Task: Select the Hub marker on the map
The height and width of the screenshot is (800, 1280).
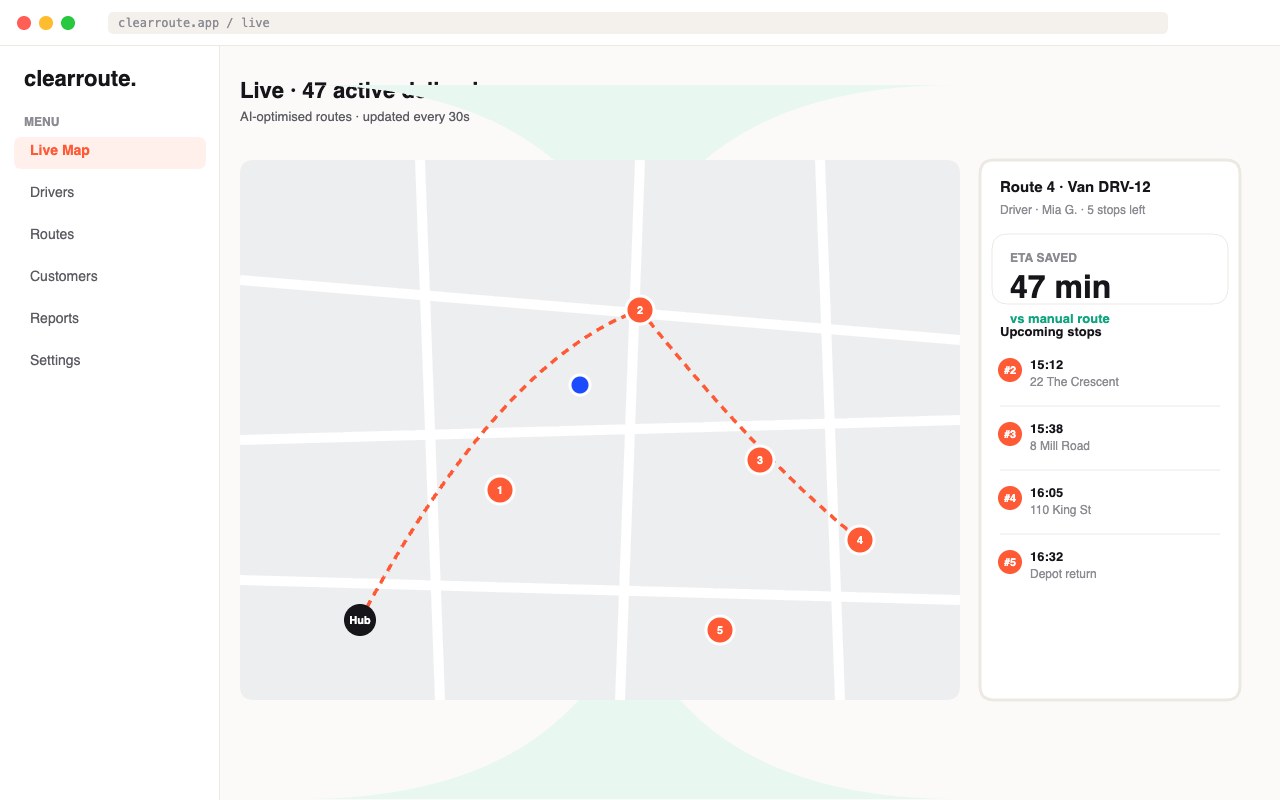Action: [360, 620]
